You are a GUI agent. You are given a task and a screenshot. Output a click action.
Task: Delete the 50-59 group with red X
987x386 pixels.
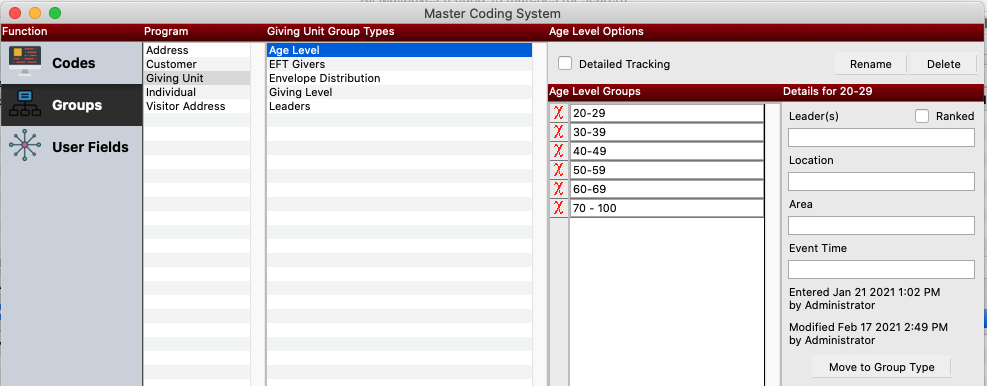[558, 170]
